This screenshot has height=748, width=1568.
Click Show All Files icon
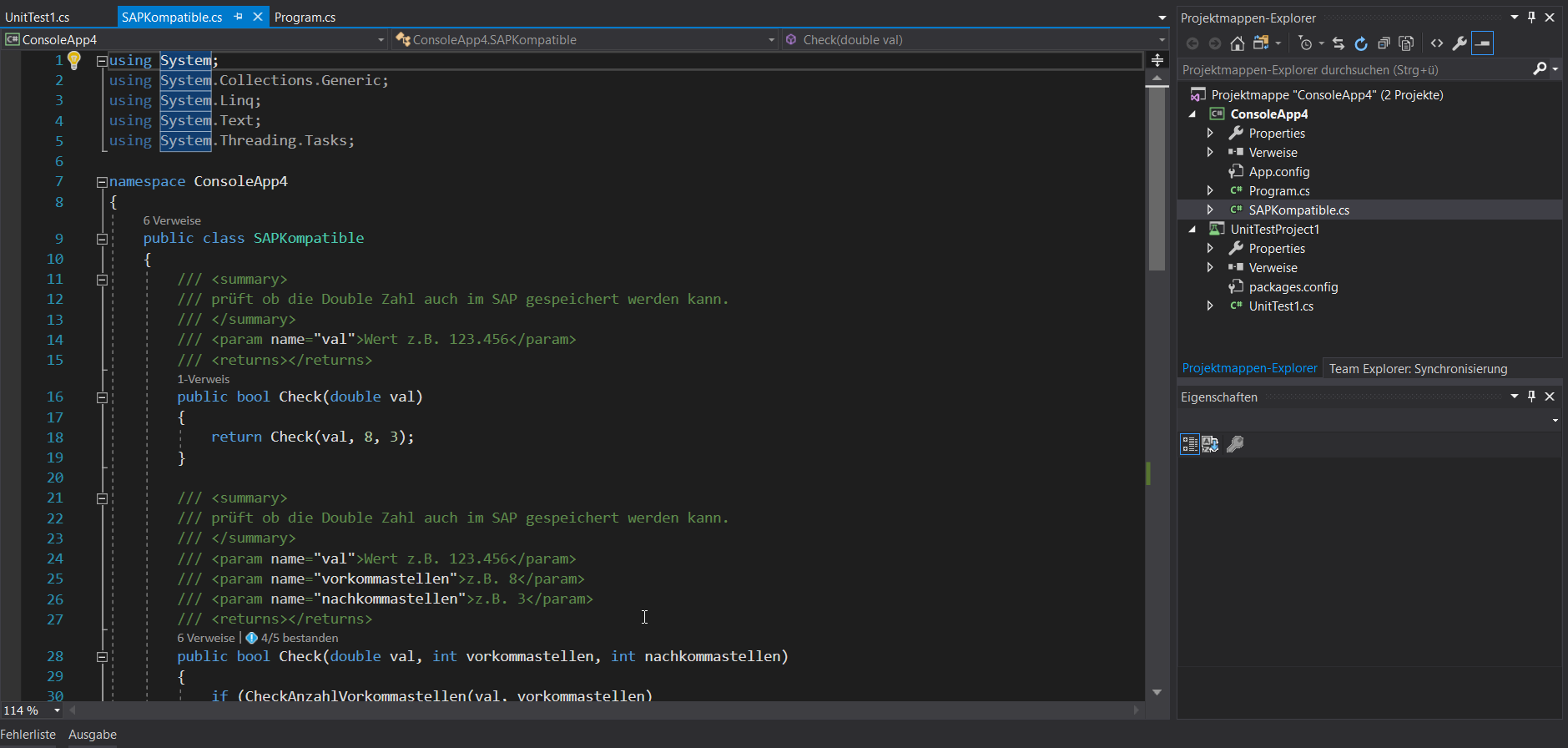pos(1406,43)
